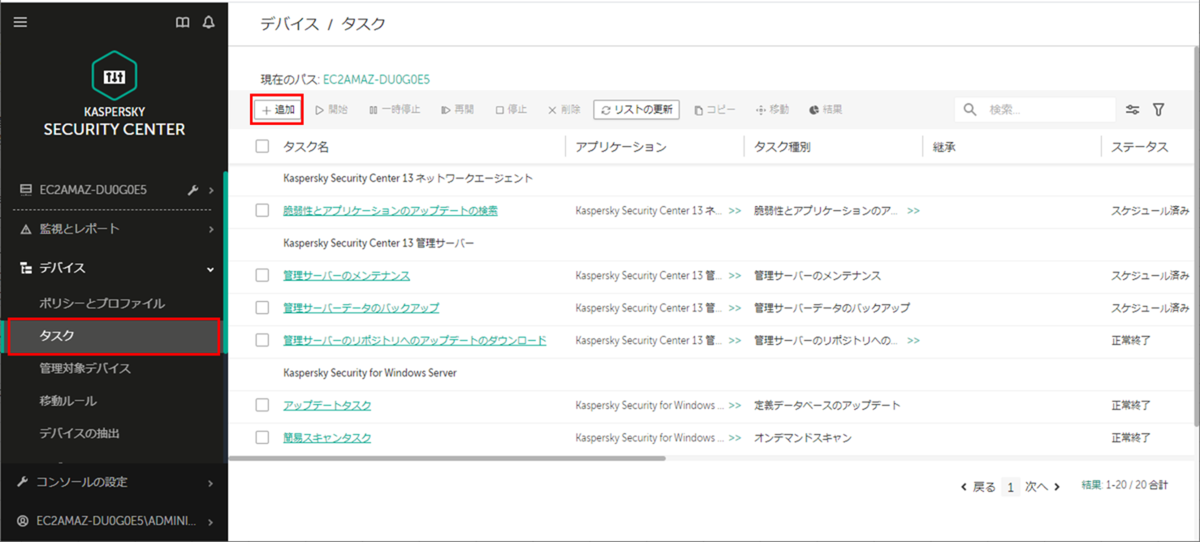Select タスク in the sidebar
The width and height of the screenshot is (1200, 542).
(x=114, y=336)
